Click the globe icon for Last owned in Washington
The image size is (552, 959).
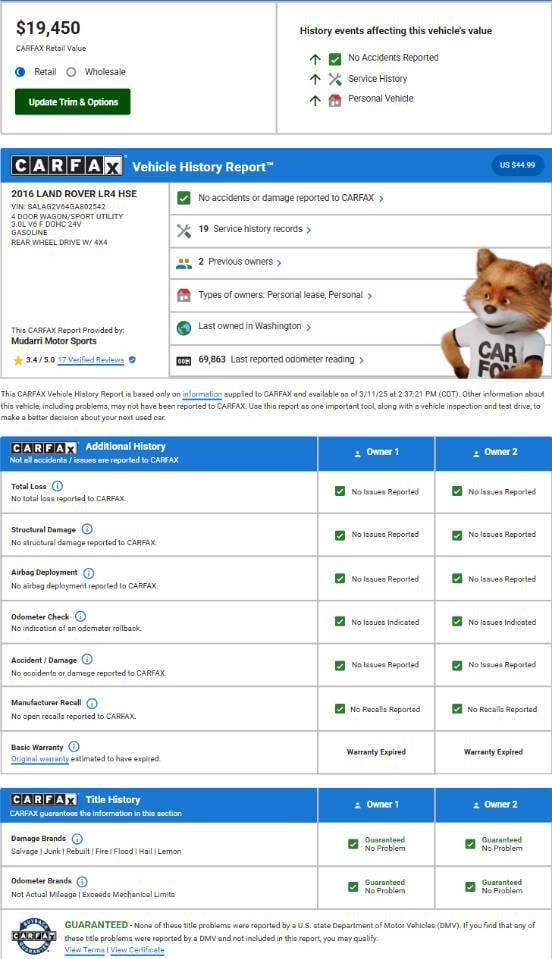[x=183, y=328]
